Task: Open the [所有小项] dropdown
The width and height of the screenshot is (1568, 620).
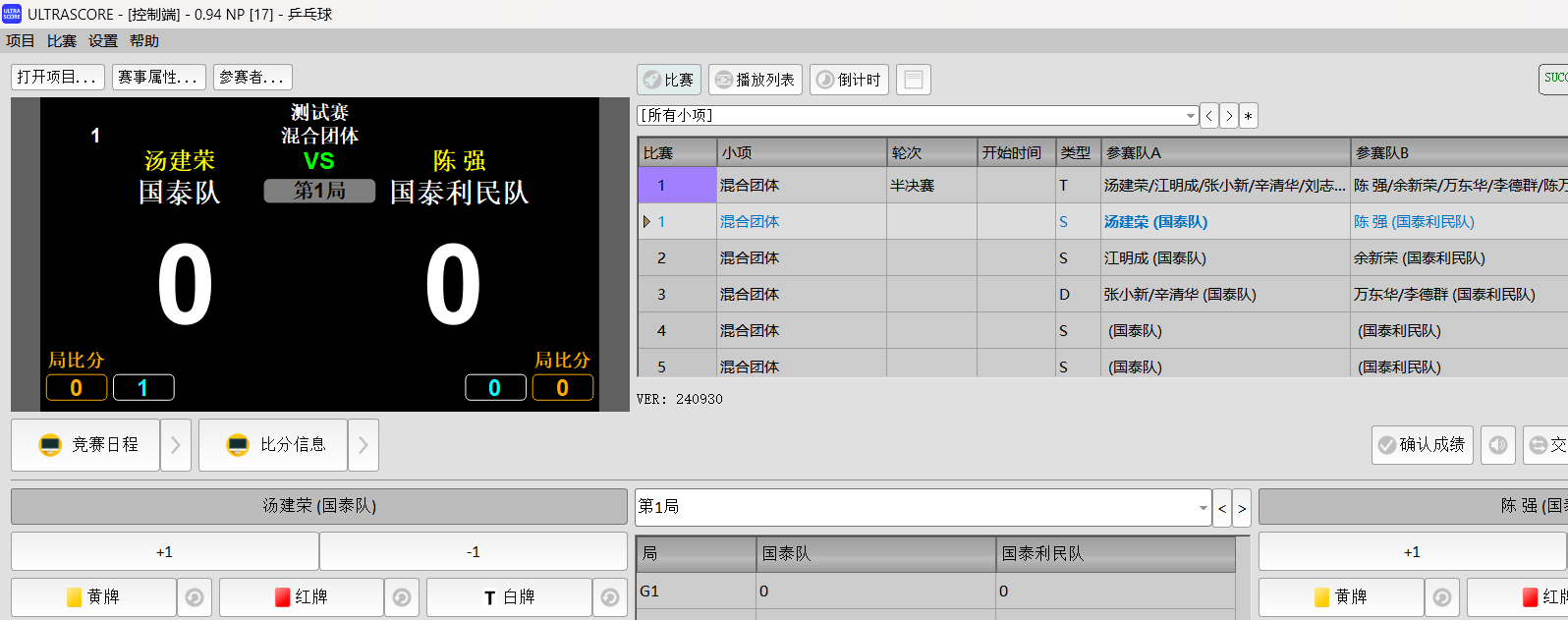Action: 1190,116
